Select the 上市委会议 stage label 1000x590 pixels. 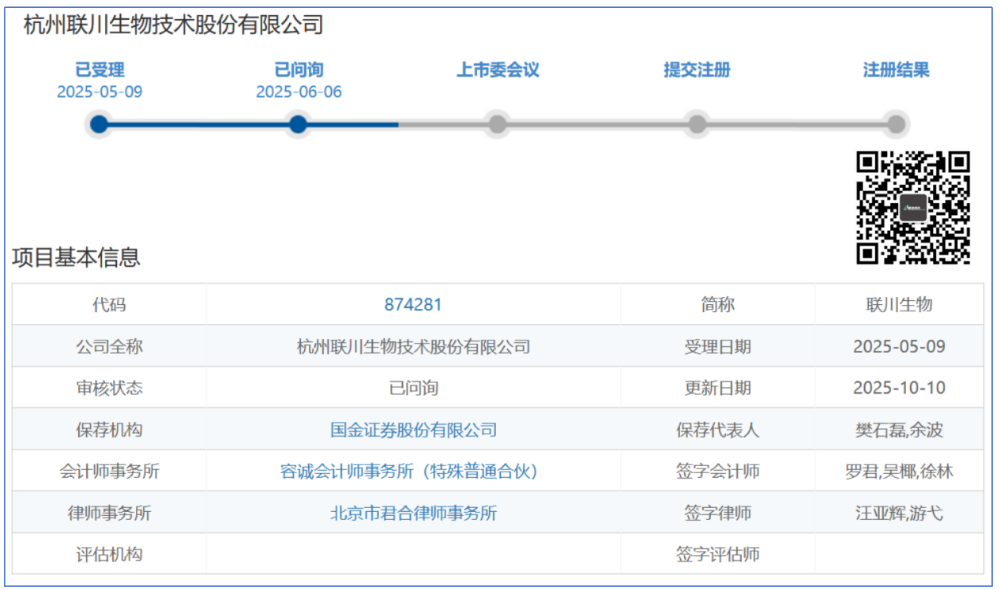[498, 70]
